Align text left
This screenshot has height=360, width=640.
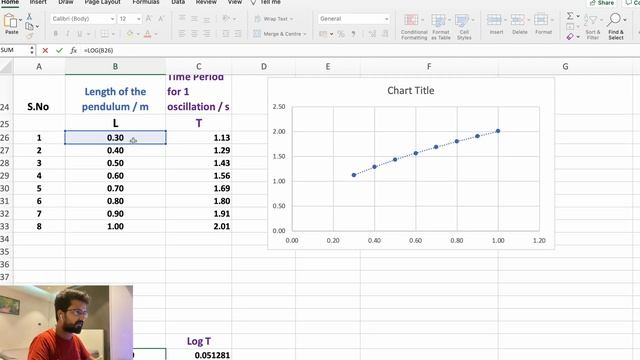click(182, 34)
